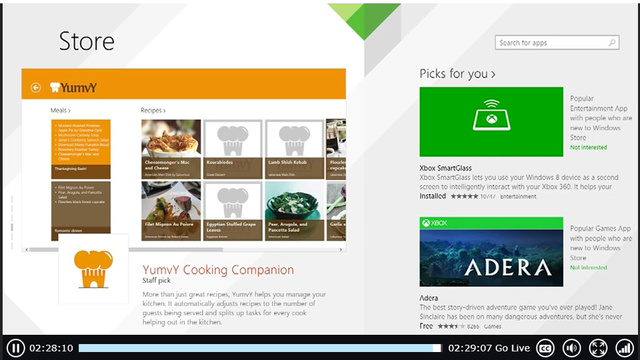
Task: Open the Adera game tile
Action: click(491, 252)
